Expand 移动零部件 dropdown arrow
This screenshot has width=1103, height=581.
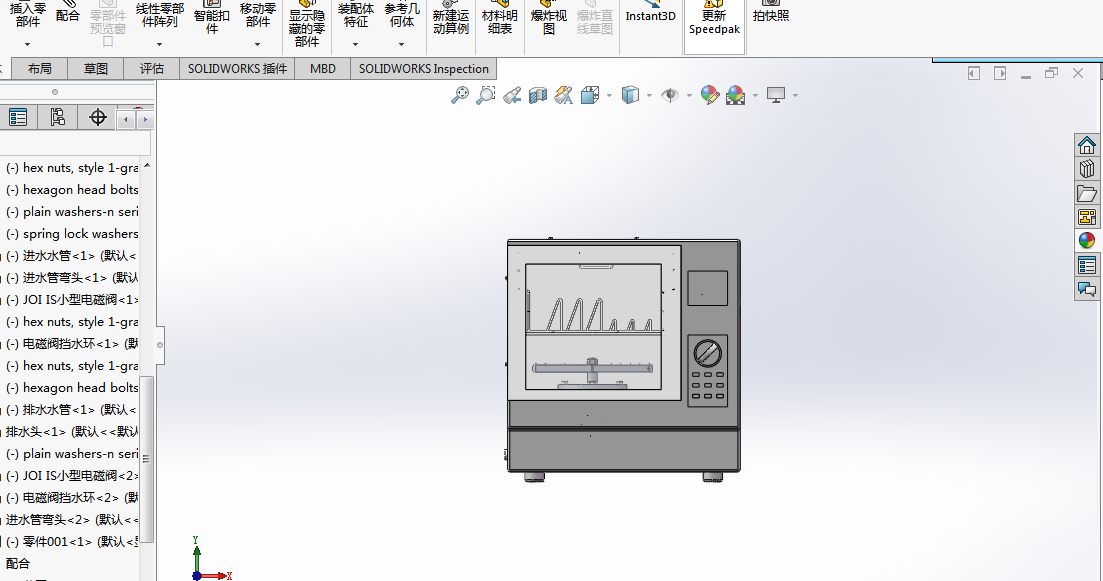[257, 44]
